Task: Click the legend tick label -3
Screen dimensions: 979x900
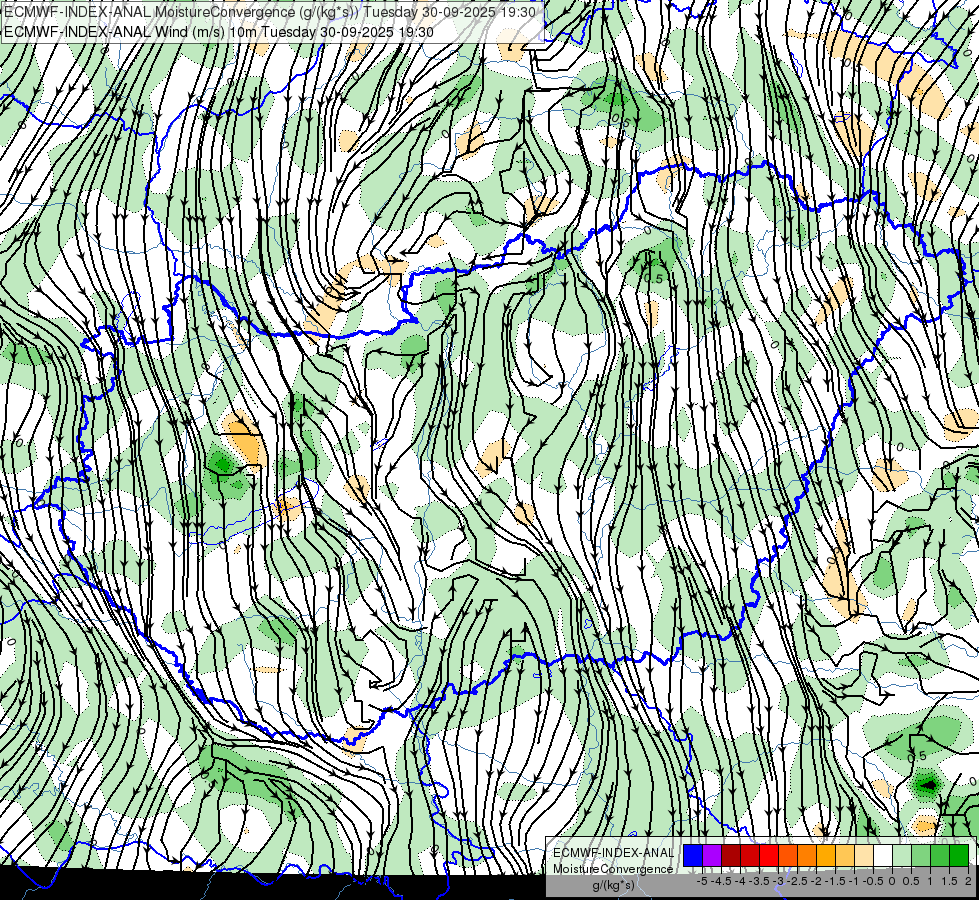Action: click(778, 881)
